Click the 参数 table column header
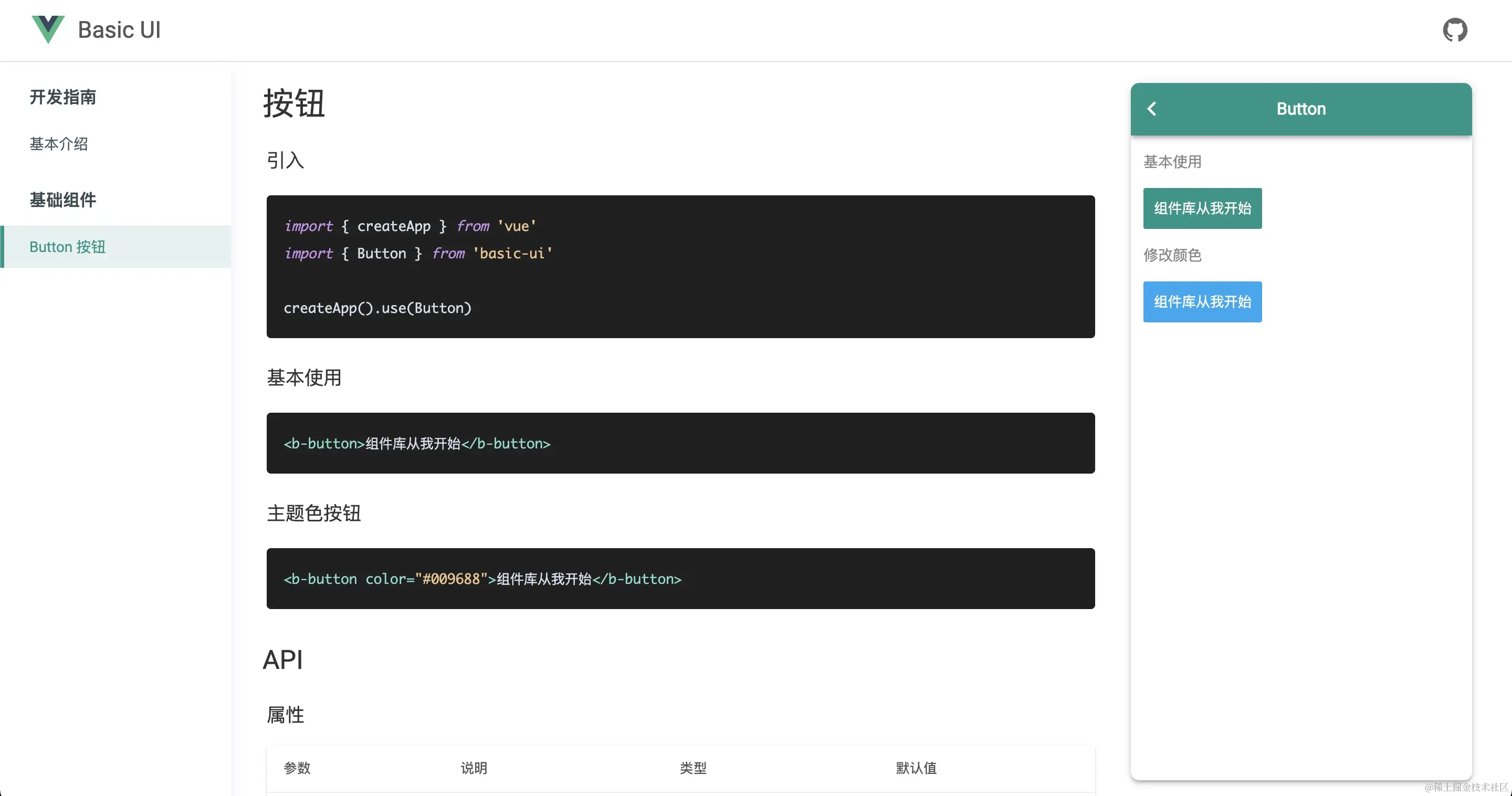 297,768
